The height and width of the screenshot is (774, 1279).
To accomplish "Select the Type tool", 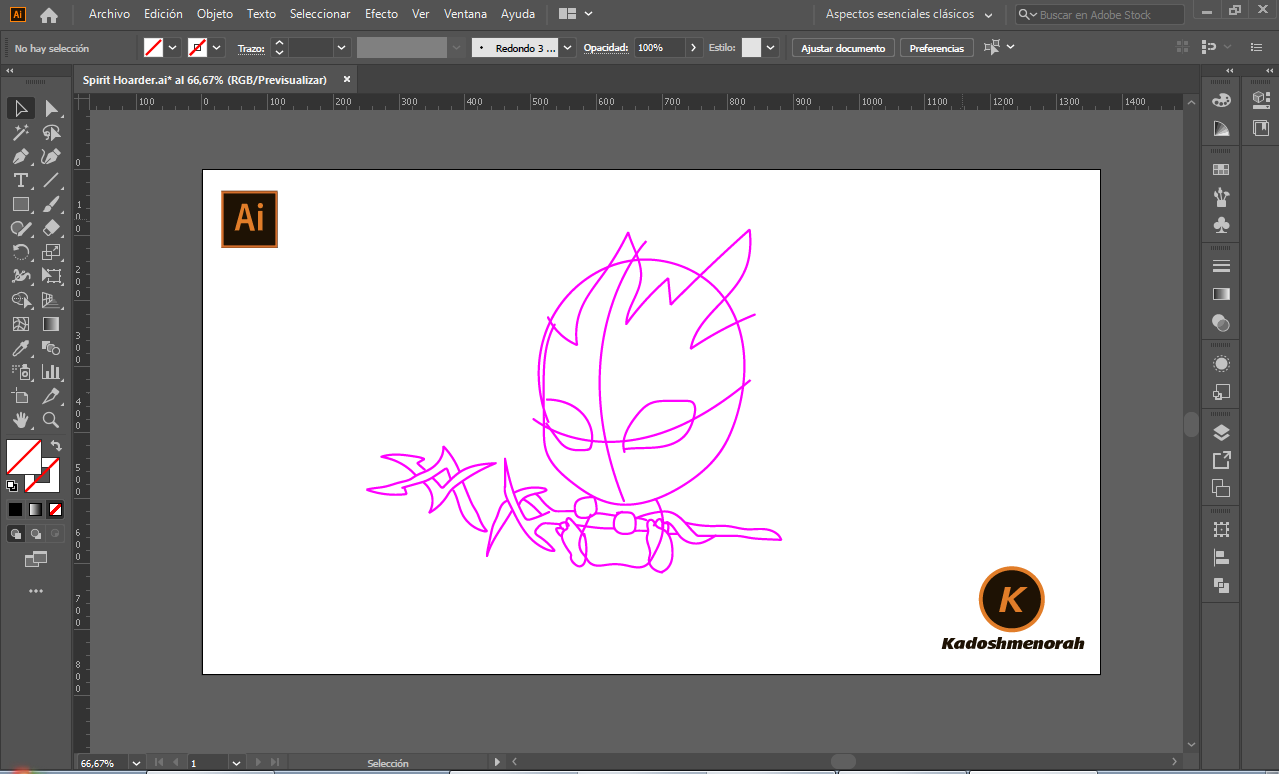I will click(x=21, y=180).
